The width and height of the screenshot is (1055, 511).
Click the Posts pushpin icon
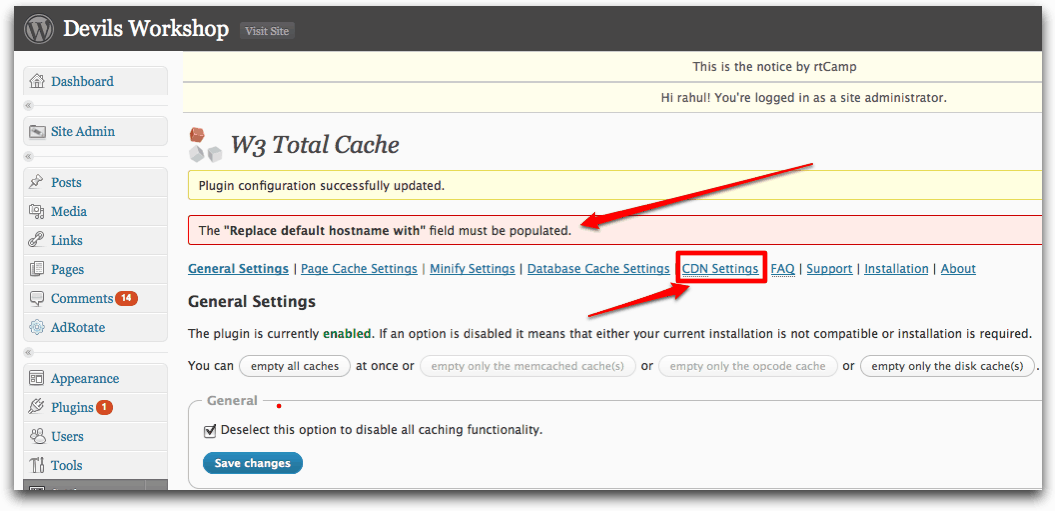pos(37,182)
